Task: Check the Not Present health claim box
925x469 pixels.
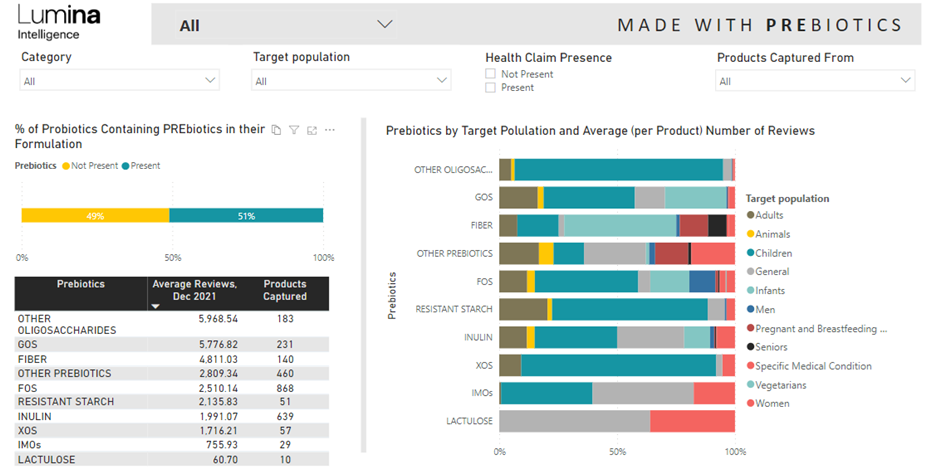Action: pyautogui.click(x=490, y=74)
